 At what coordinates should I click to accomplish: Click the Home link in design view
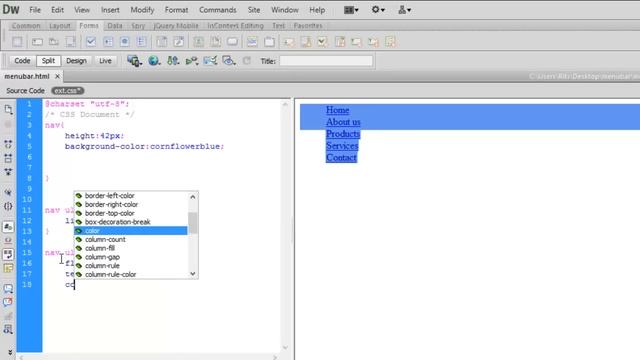[338, 110]
